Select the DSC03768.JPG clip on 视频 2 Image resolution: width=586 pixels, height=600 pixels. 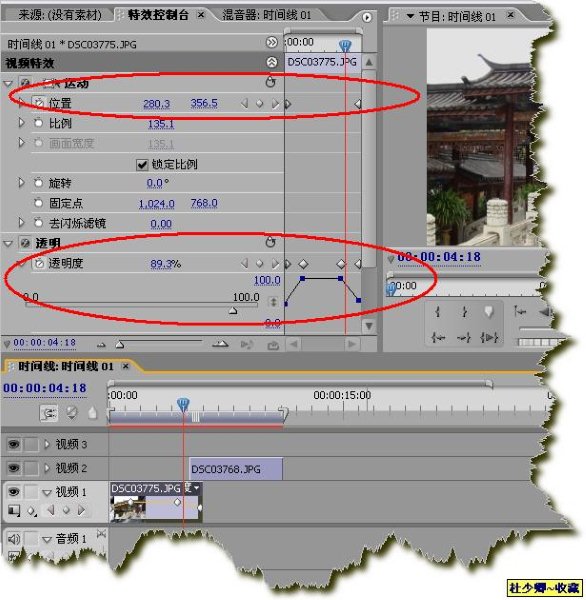pos(236,469)
